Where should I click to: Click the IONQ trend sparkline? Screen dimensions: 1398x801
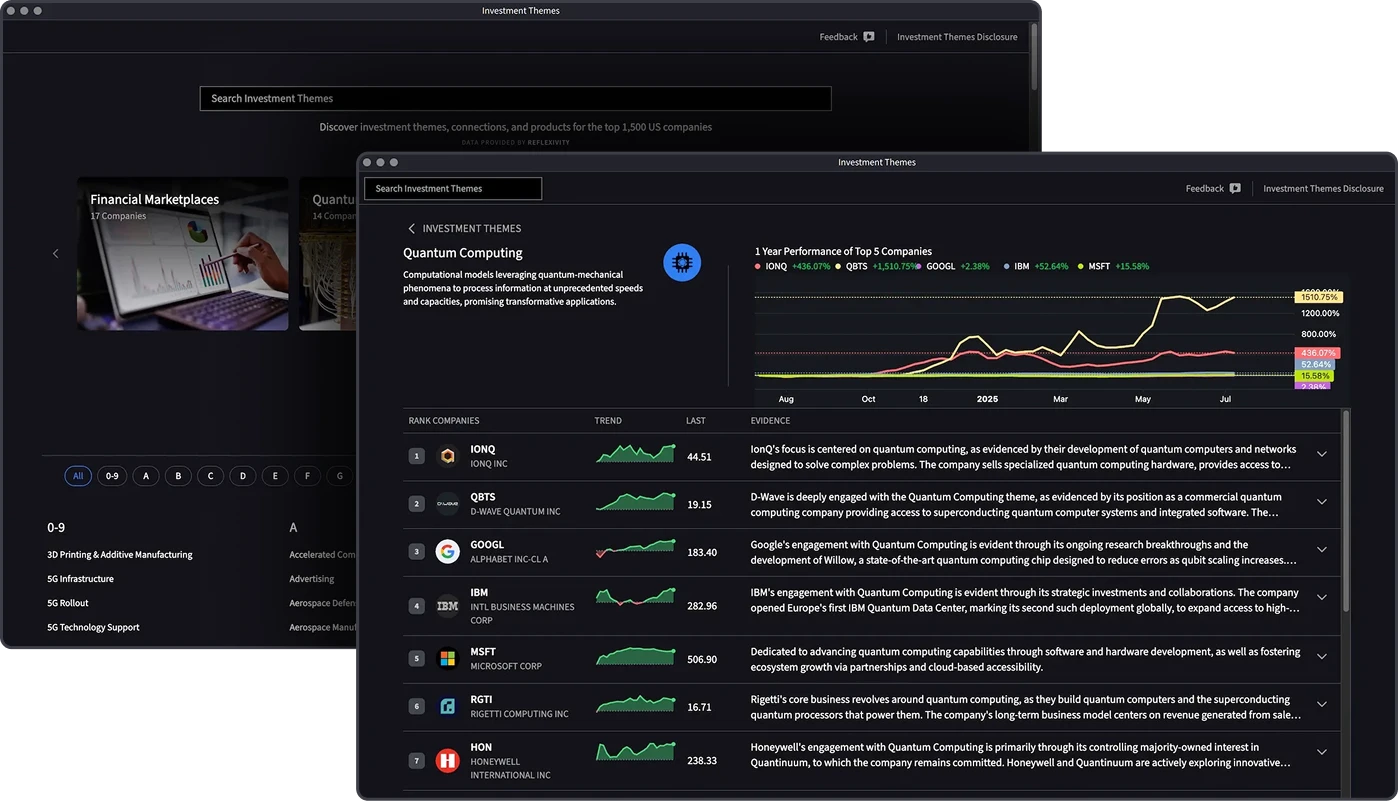(x=635, y=453)
